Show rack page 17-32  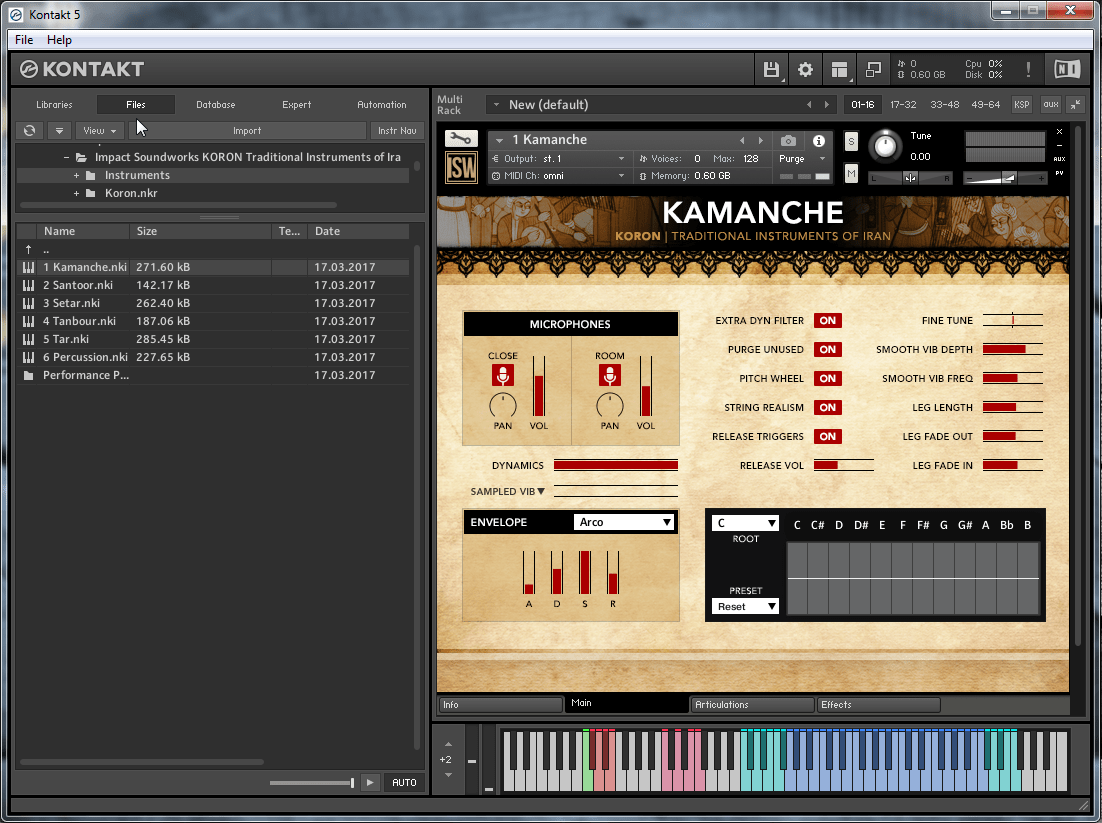point(903,105)
